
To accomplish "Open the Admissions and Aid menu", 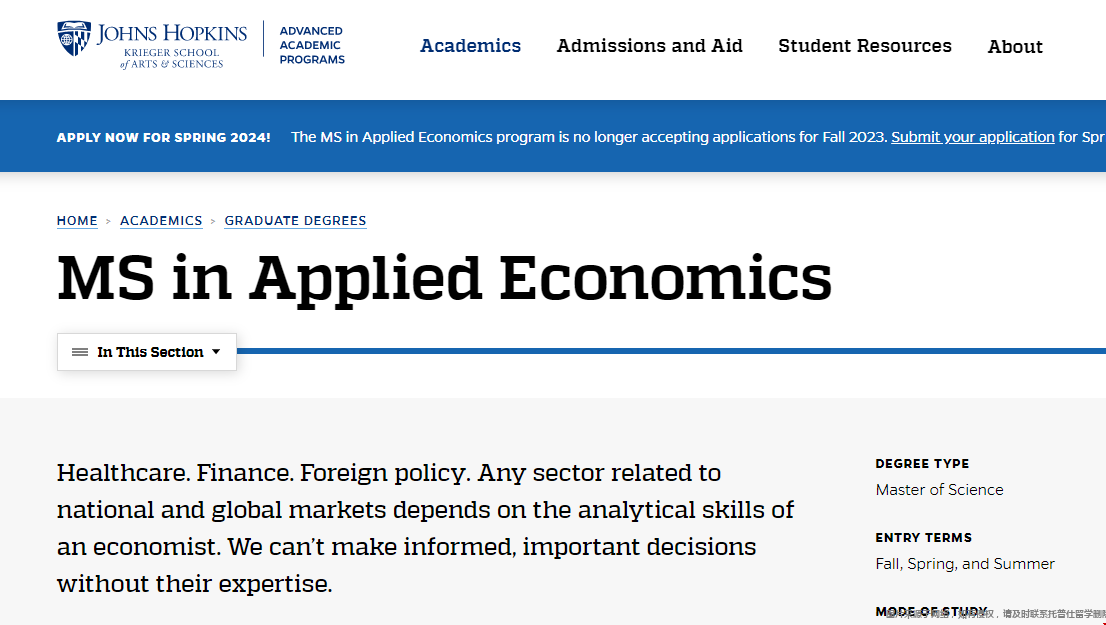I will [x=650, y=46].
